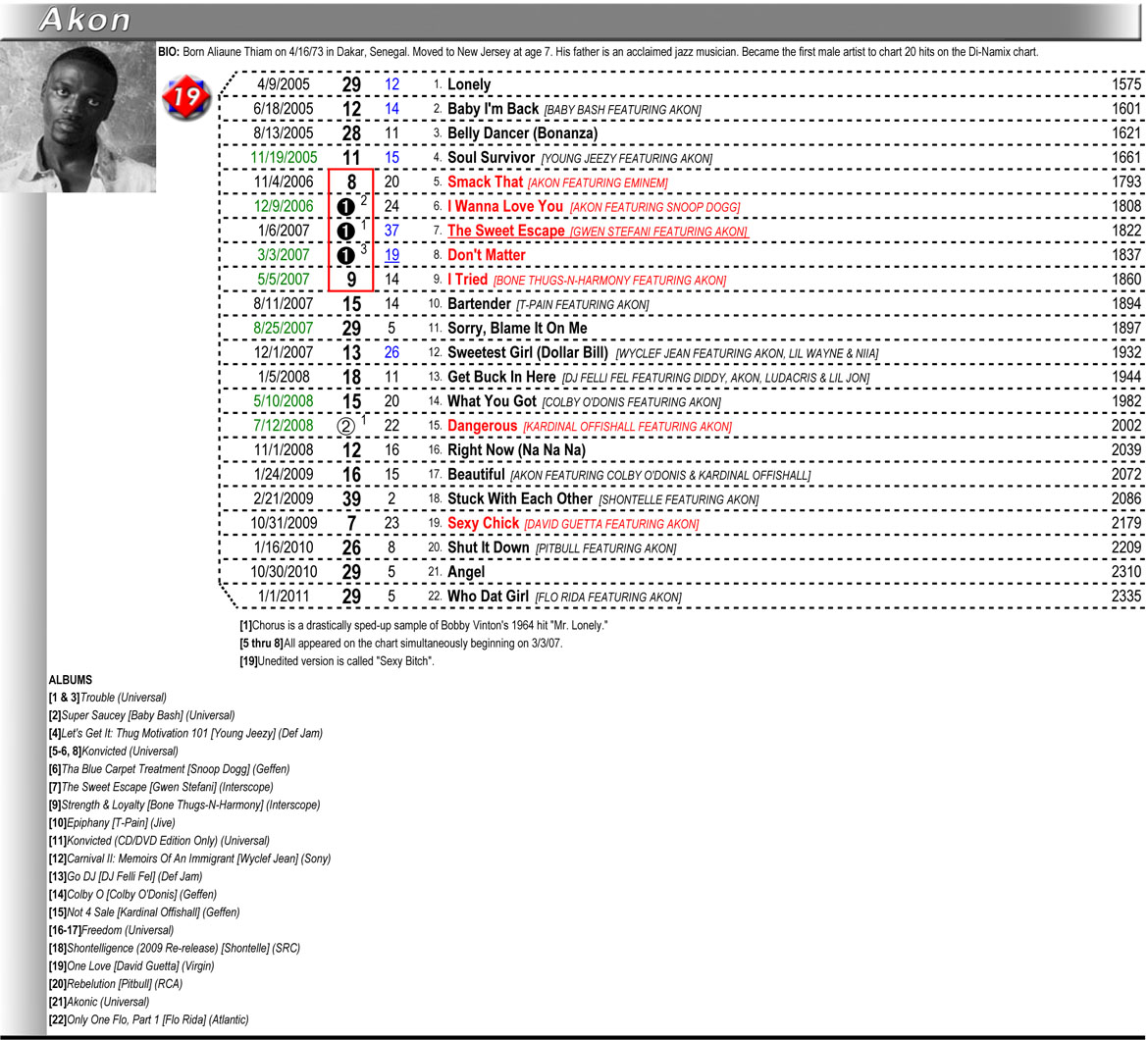Viewport: 1148px width, 1040px height.
Task: Open Akon's portrait photo
Action: coord(78,117)
